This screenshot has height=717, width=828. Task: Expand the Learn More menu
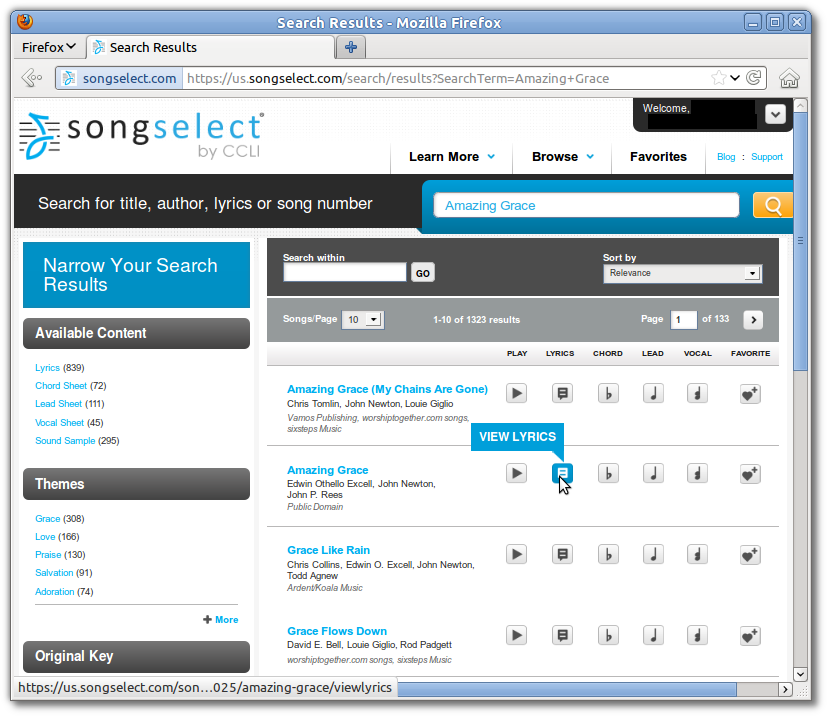point(451,157)
